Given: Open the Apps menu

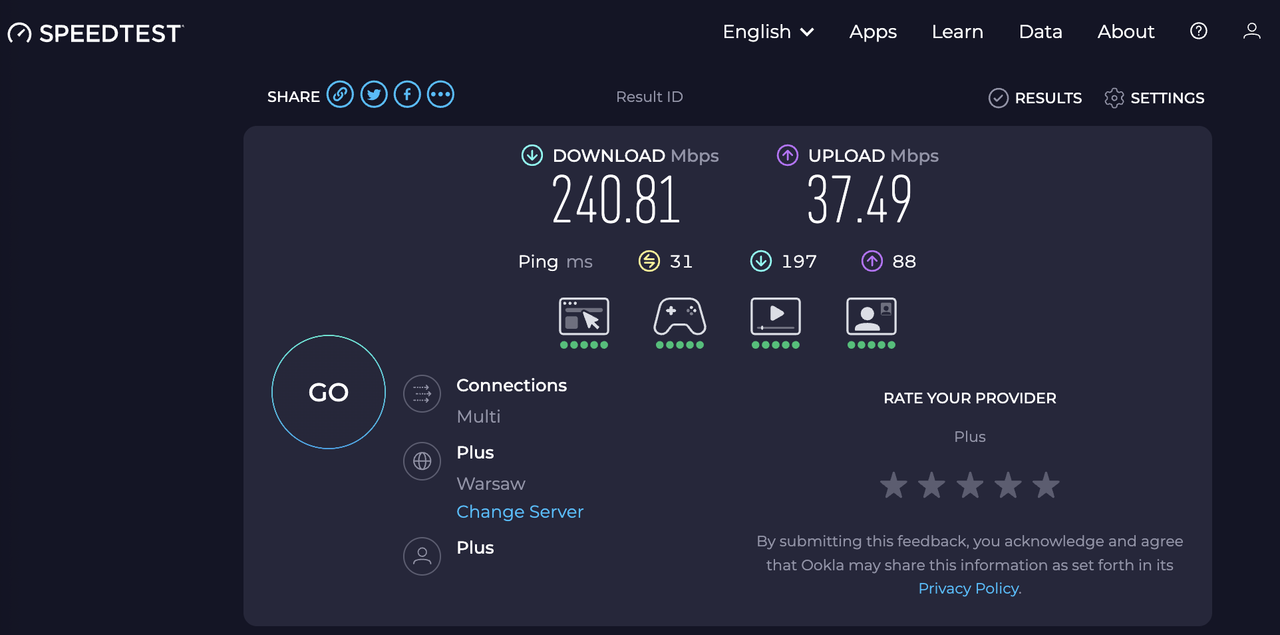Looking at the screenshot, I should click(x=873, y=32).
